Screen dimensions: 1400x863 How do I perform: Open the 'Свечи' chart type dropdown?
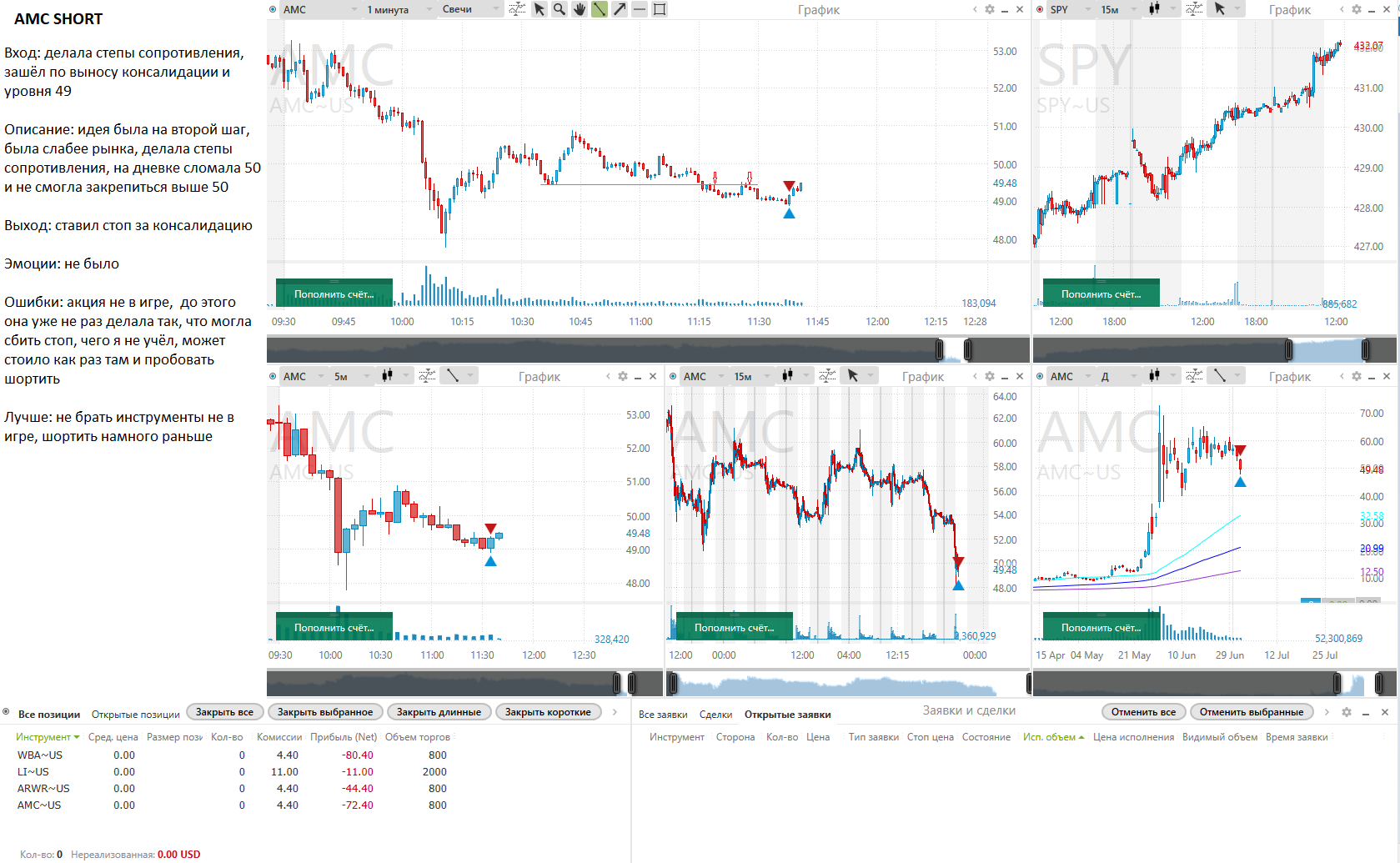coord(471,9)
